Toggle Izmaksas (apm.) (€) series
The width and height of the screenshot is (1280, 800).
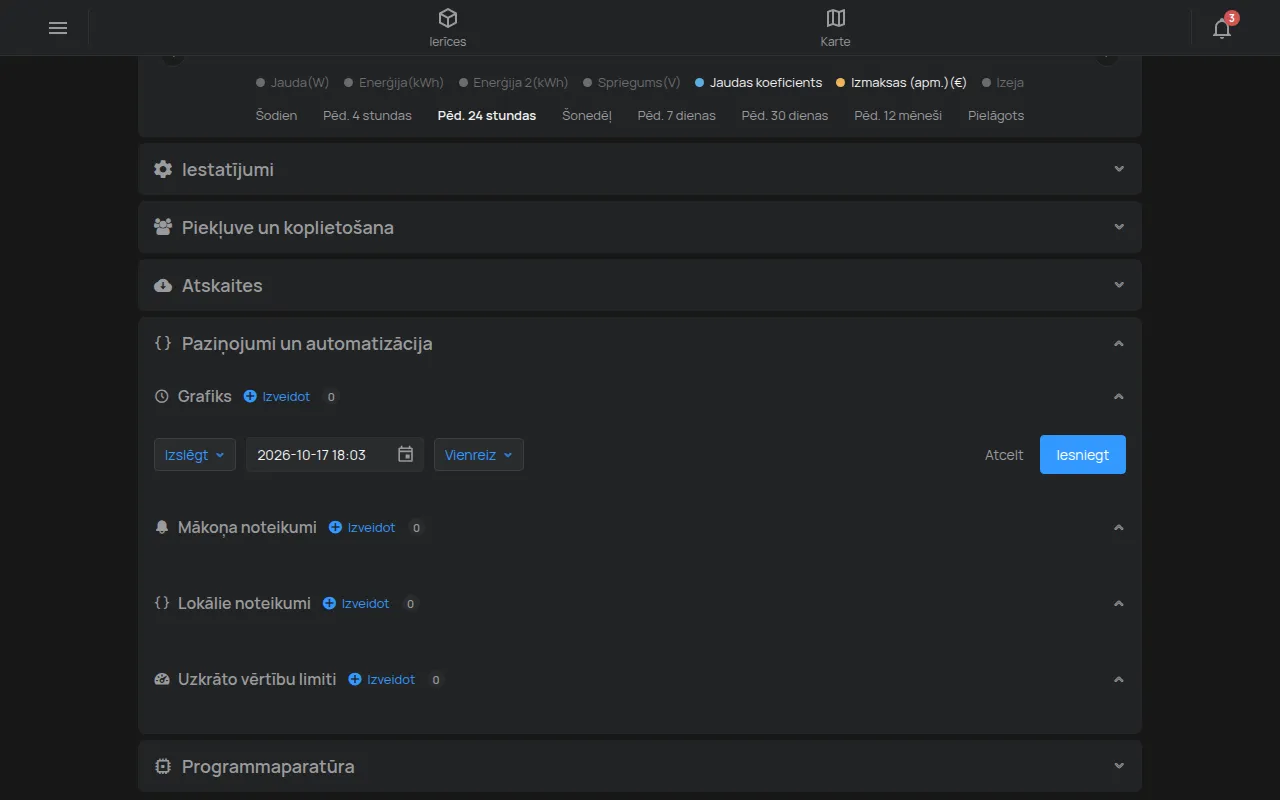pos(902,83)
